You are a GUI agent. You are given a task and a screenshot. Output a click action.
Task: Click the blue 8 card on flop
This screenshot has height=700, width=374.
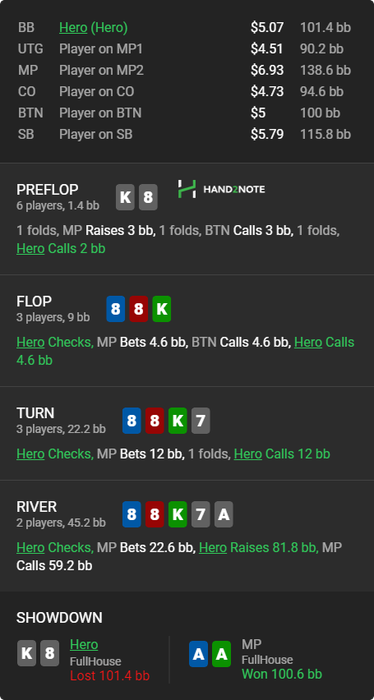pyautogui.click(x=116, y=309)
